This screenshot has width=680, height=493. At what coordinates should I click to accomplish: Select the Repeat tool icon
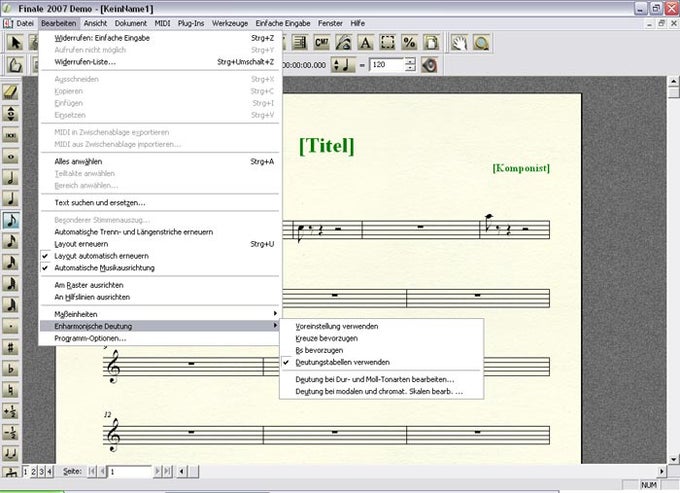point(300,42)
